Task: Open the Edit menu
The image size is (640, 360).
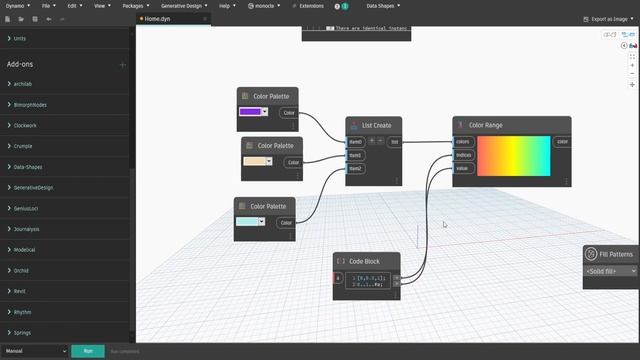Action: click(75, 6)
